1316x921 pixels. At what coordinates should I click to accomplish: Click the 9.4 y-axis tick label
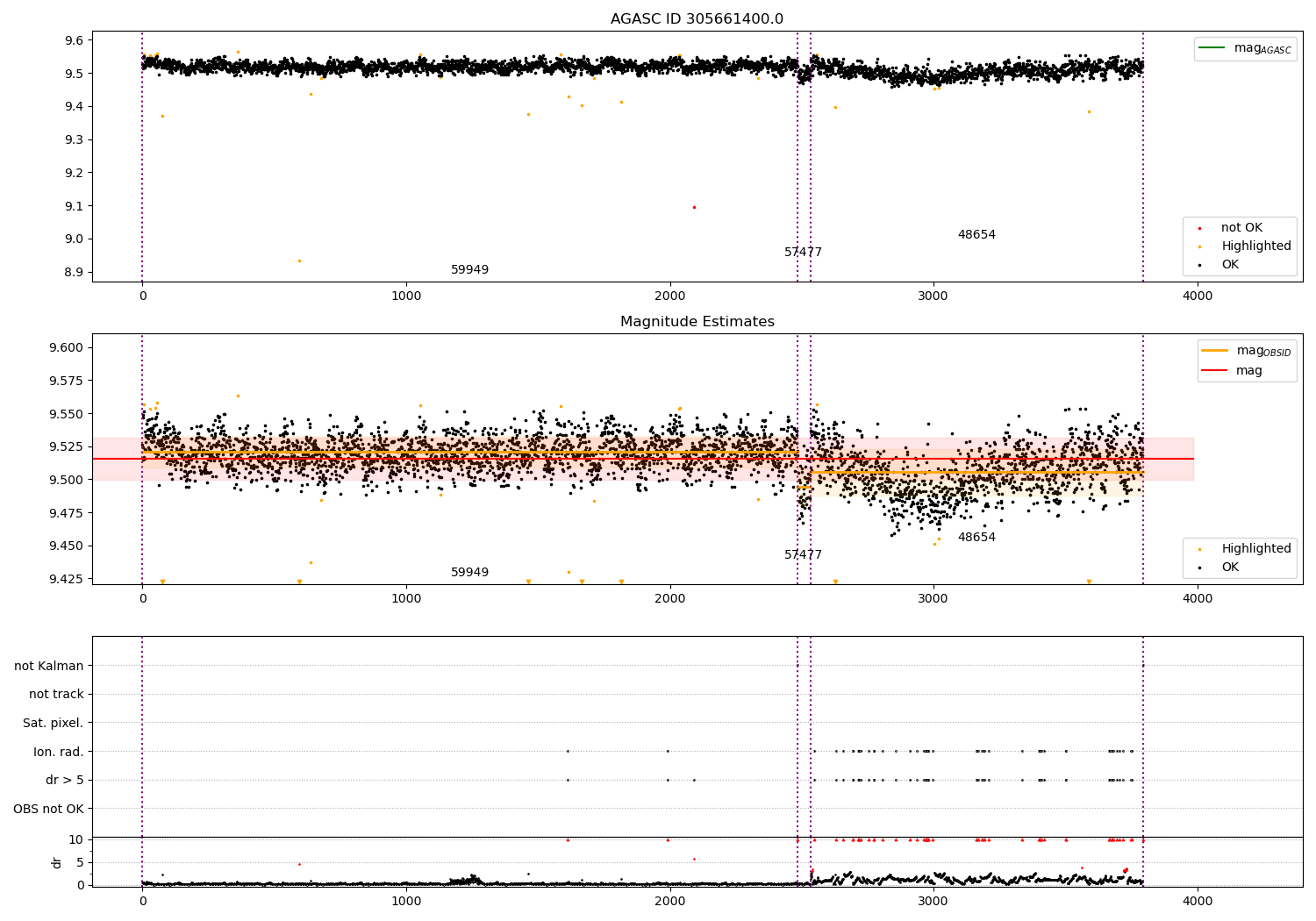[x=74, y=107]
